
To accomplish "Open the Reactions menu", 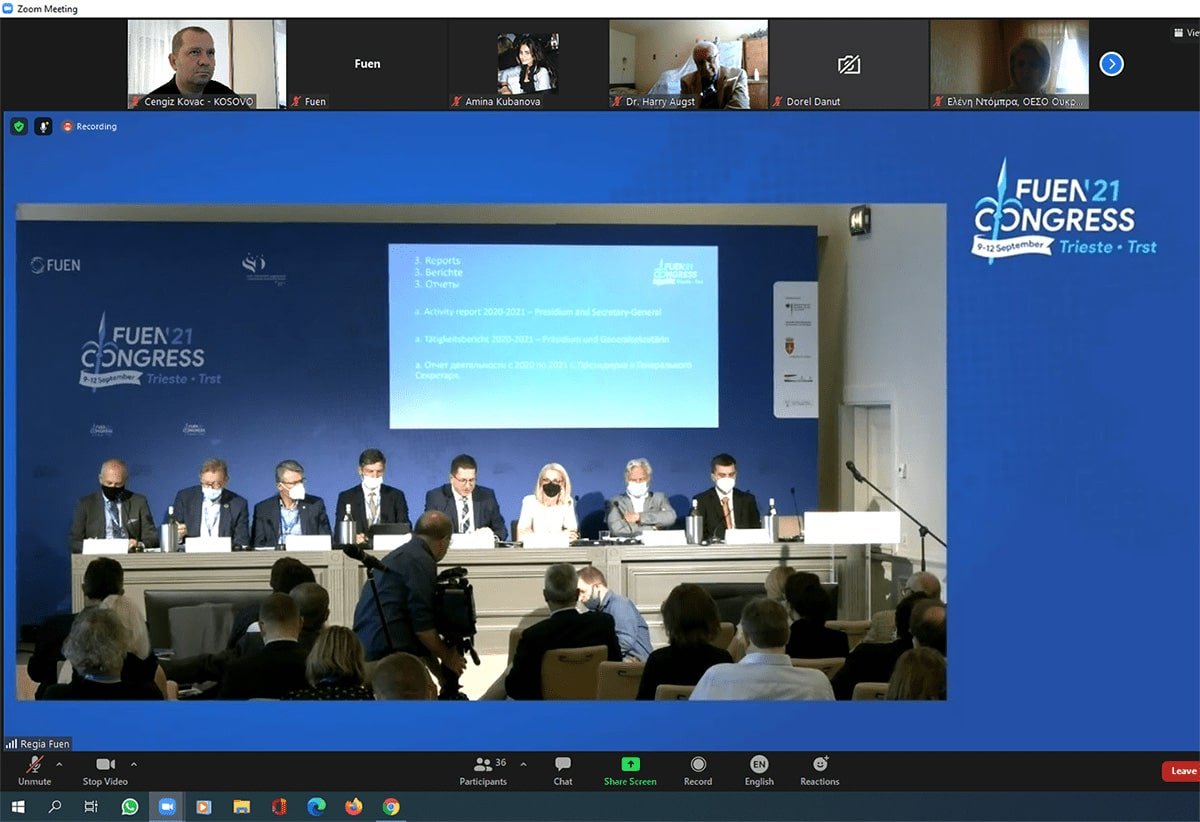I will pyautogui.click(x=820, y=770).
